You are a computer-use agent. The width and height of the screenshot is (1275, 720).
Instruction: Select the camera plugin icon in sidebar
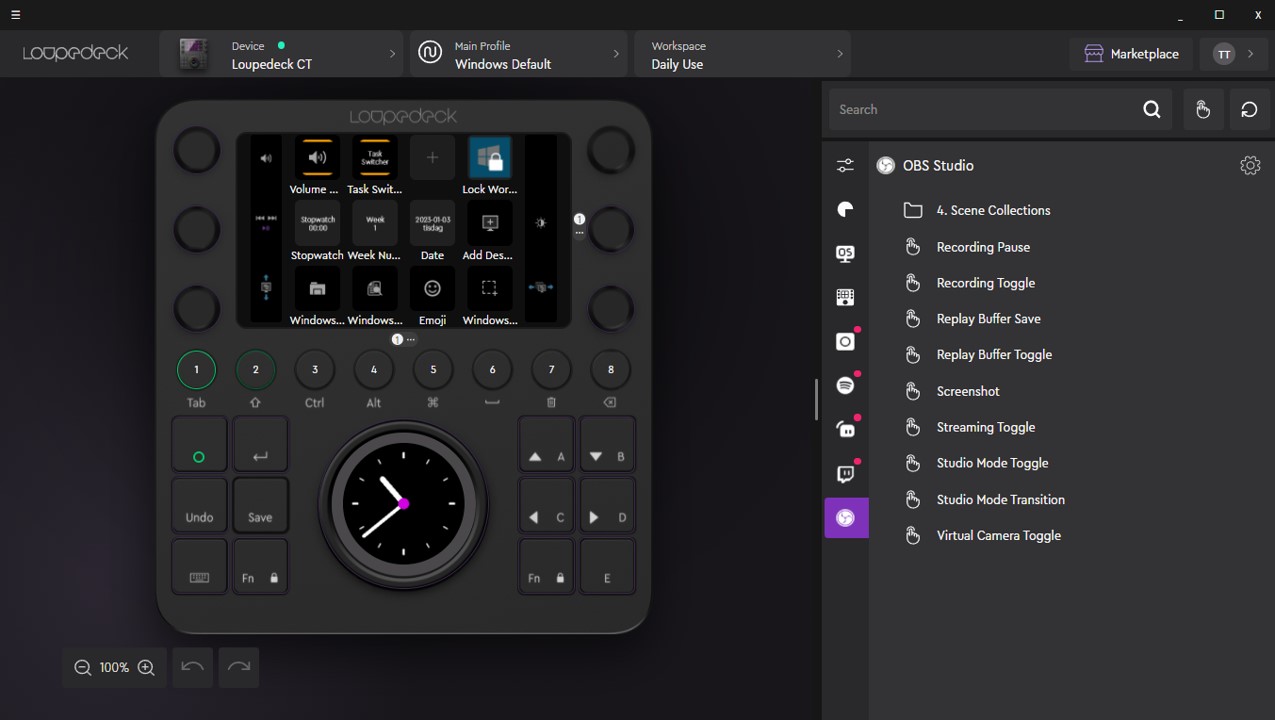(x=845, y=341)
